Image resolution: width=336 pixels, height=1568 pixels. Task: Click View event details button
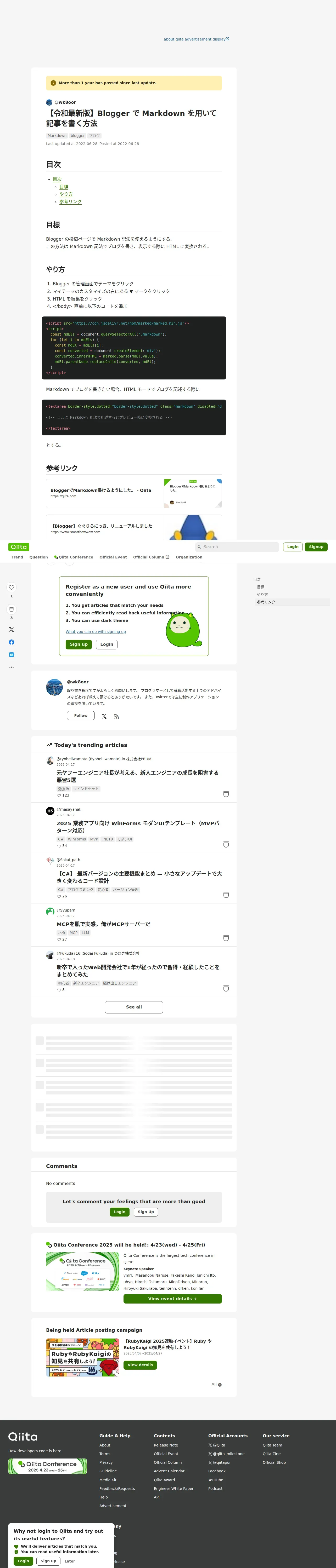tap(172, 1298)
